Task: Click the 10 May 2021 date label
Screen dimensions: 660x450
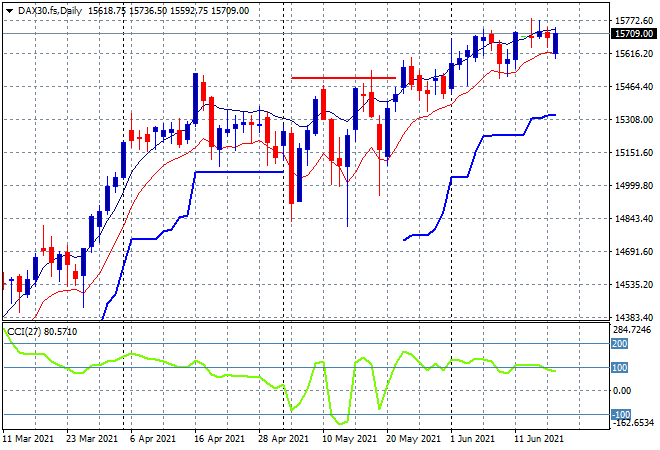Action: coord(349,439)
